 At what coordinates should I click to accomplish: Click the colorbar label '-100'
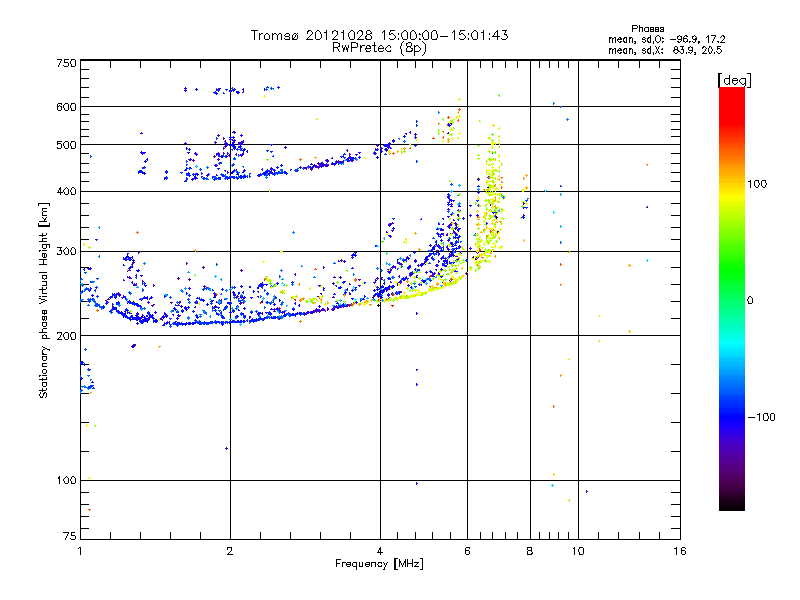pos(761,417)
